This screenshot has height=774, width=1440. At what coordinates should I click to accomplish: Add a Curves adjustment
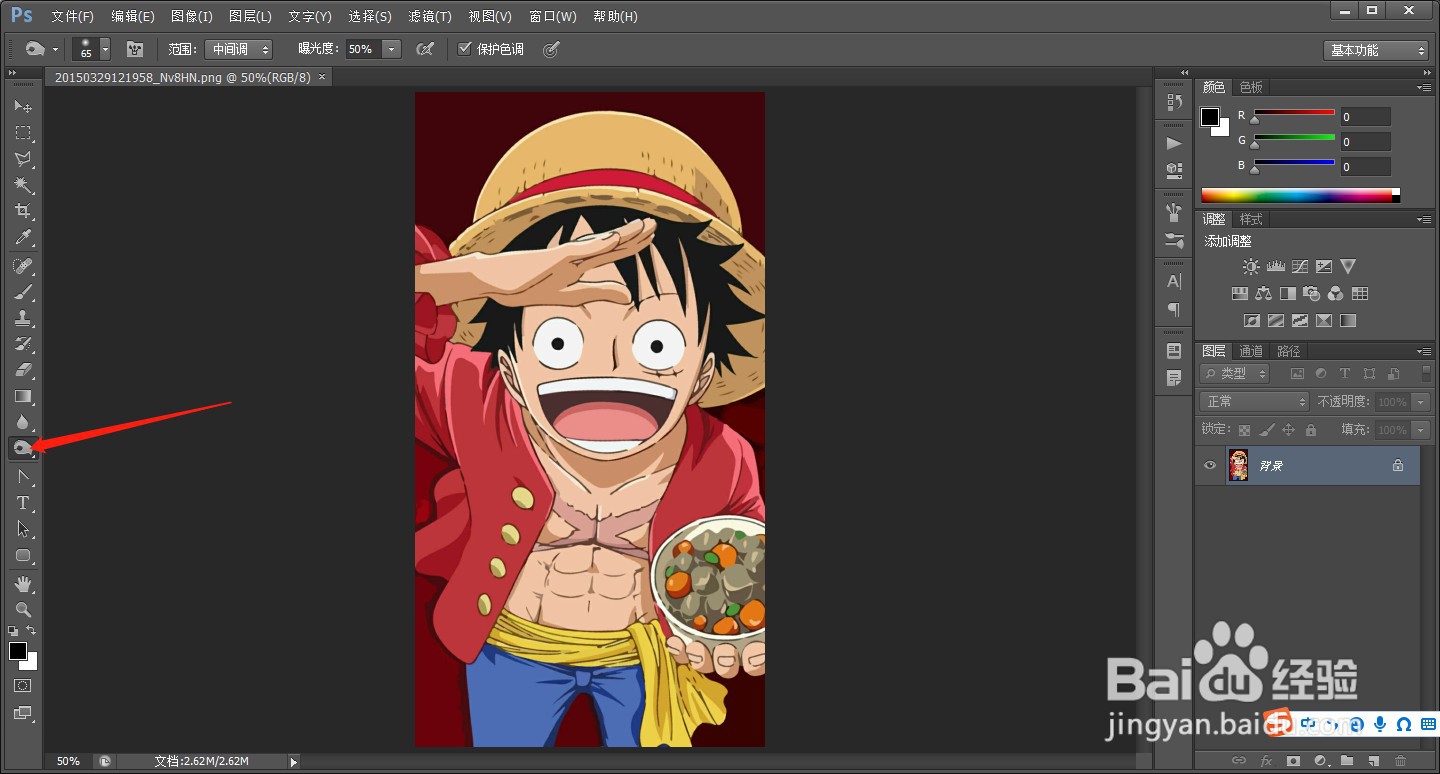[1300, 267]
